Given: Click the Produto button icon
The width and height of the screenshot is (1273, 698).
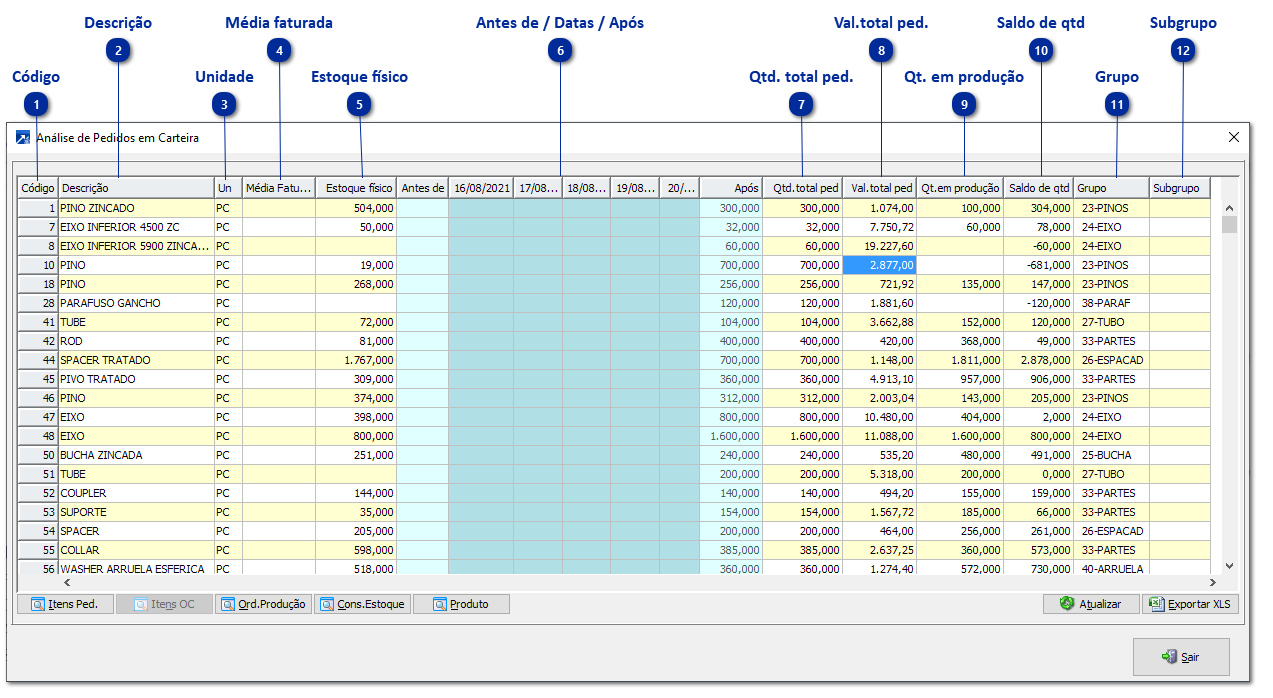Looking at the screenshot, I should (440, 605).
